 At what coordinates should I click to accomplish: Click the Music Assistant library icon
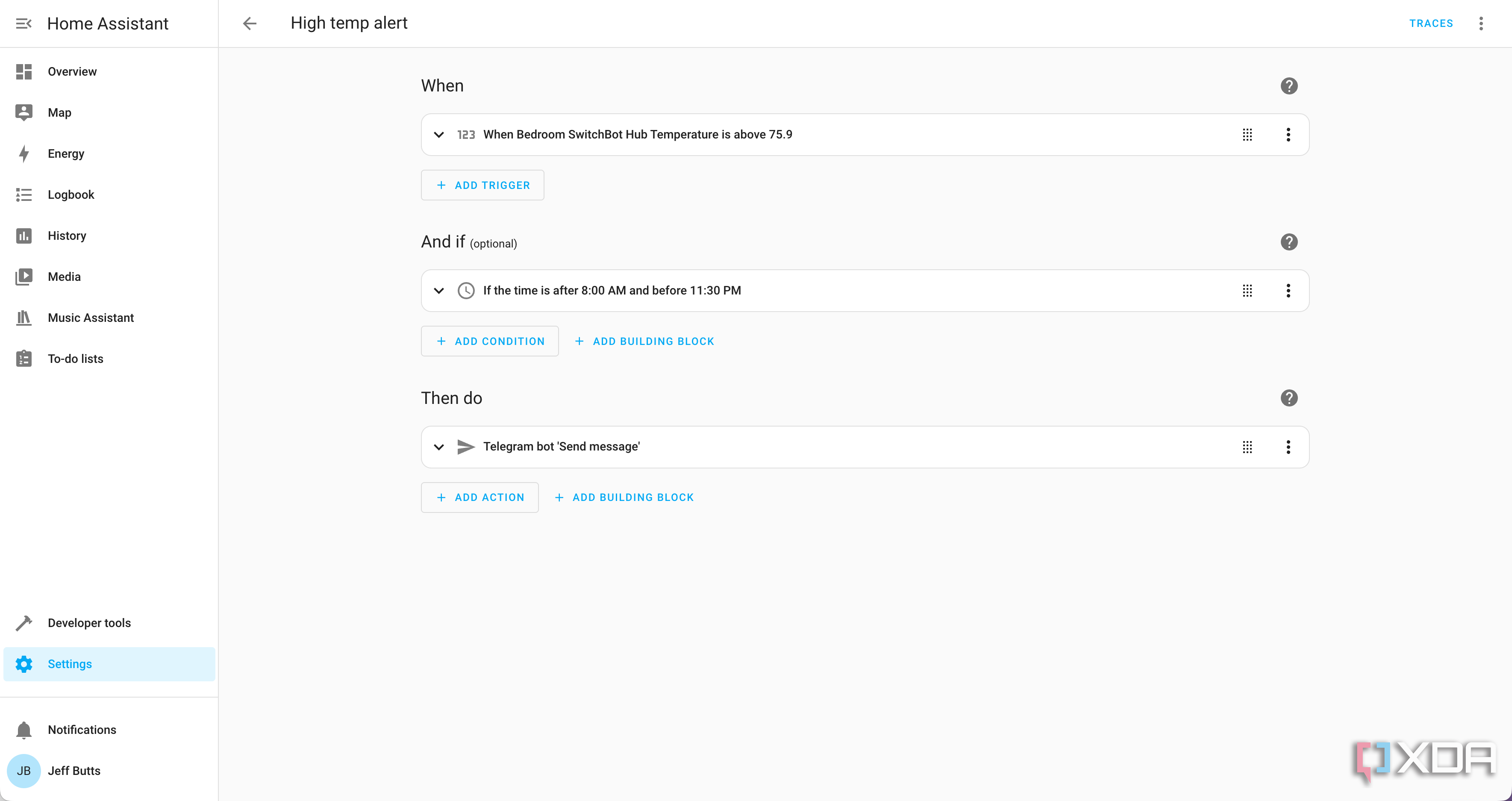point(24,318)
